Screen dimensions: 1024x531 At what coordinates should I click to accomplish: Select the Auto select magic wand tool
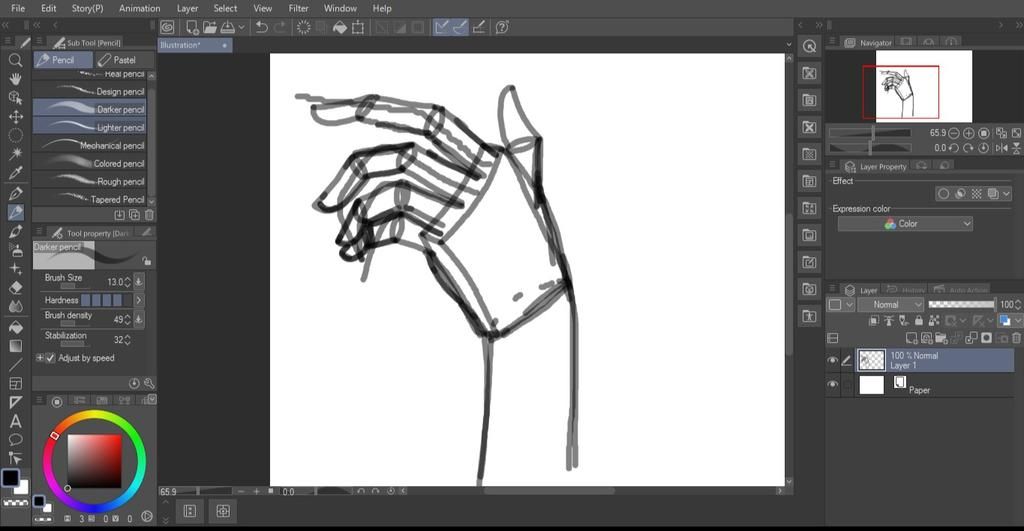coord(16,154)
